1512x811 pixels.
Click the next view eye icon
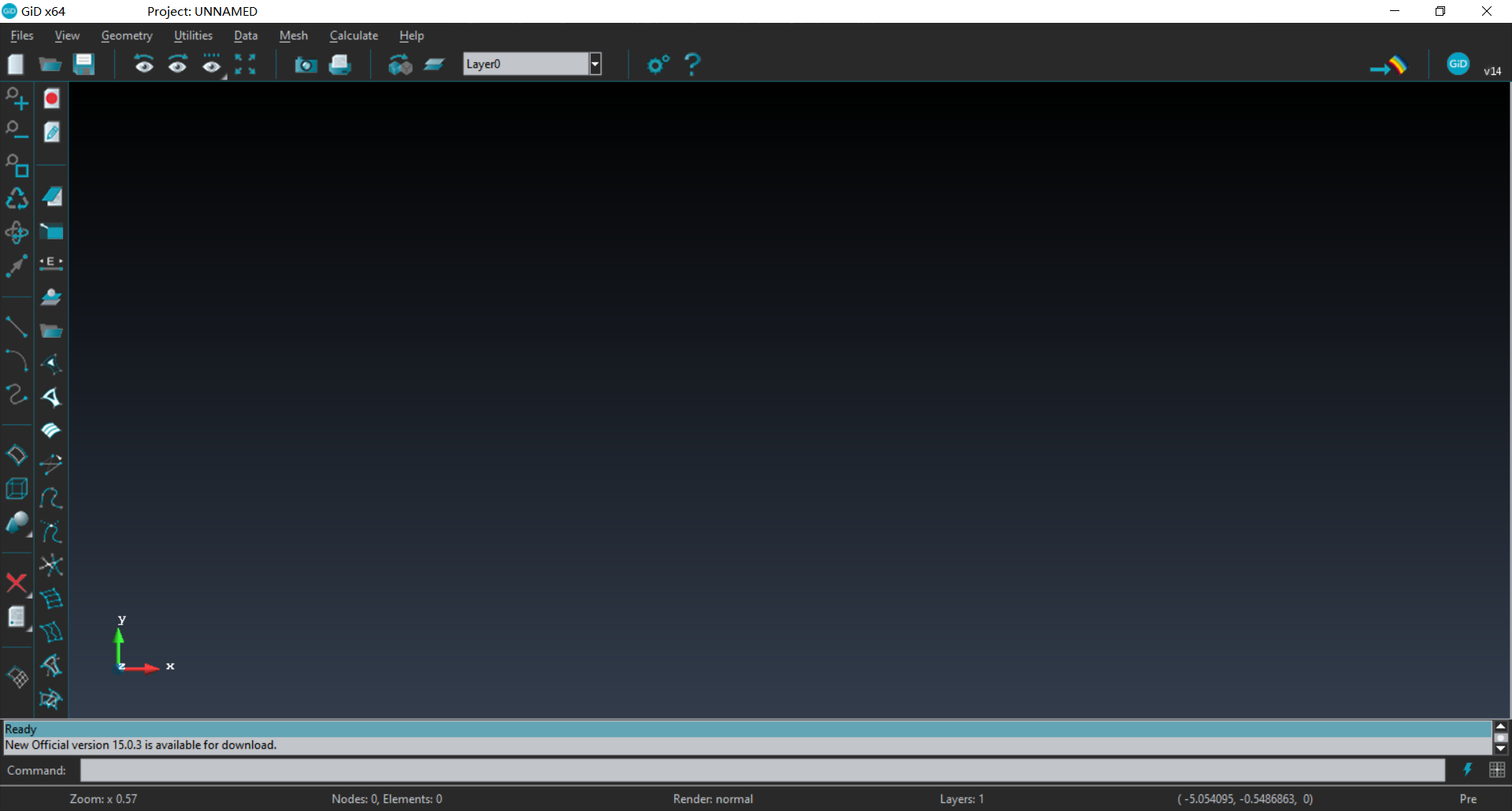[178, 65]
